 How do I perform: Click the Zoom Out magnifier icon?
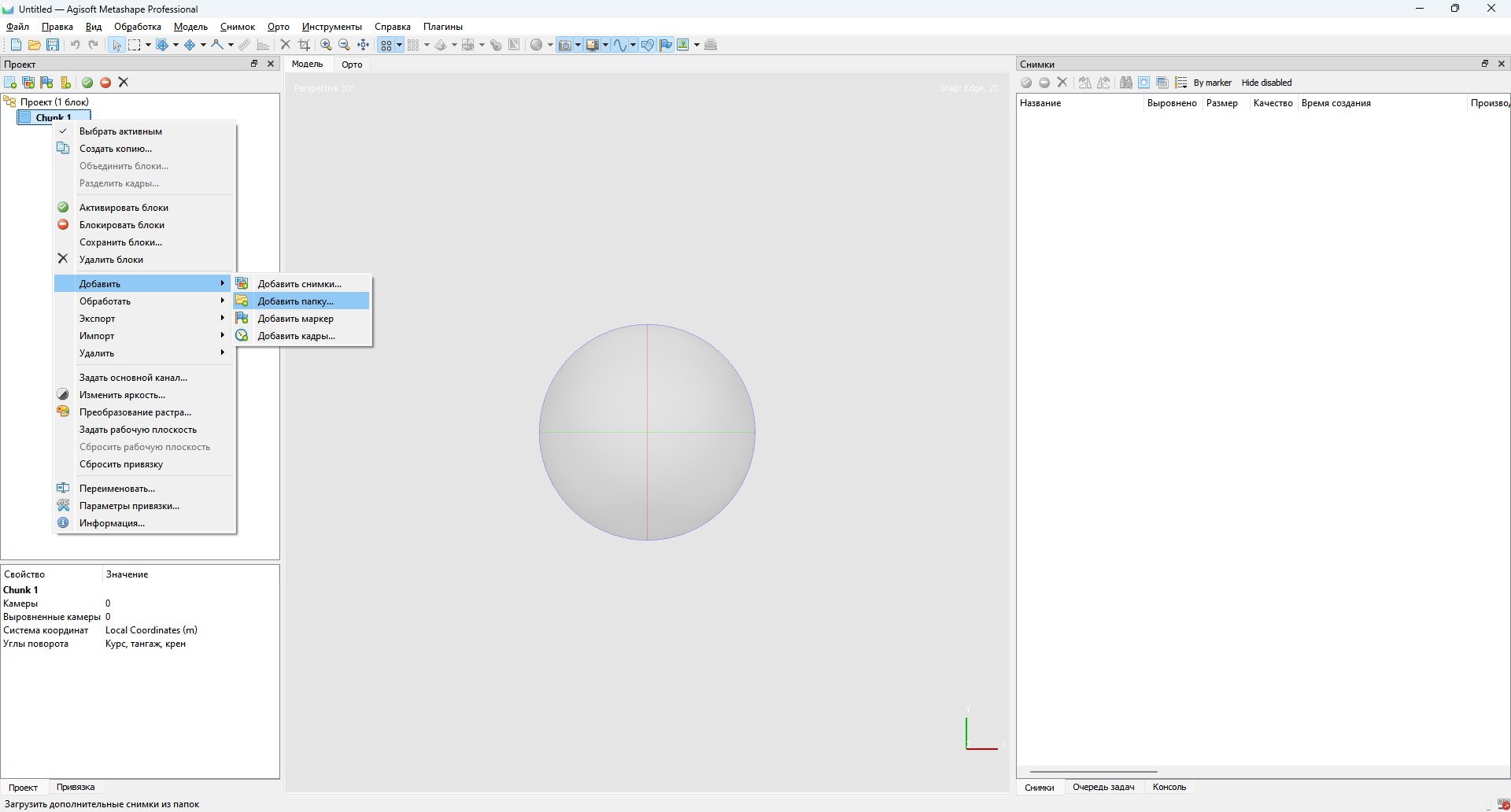point(345,45)
